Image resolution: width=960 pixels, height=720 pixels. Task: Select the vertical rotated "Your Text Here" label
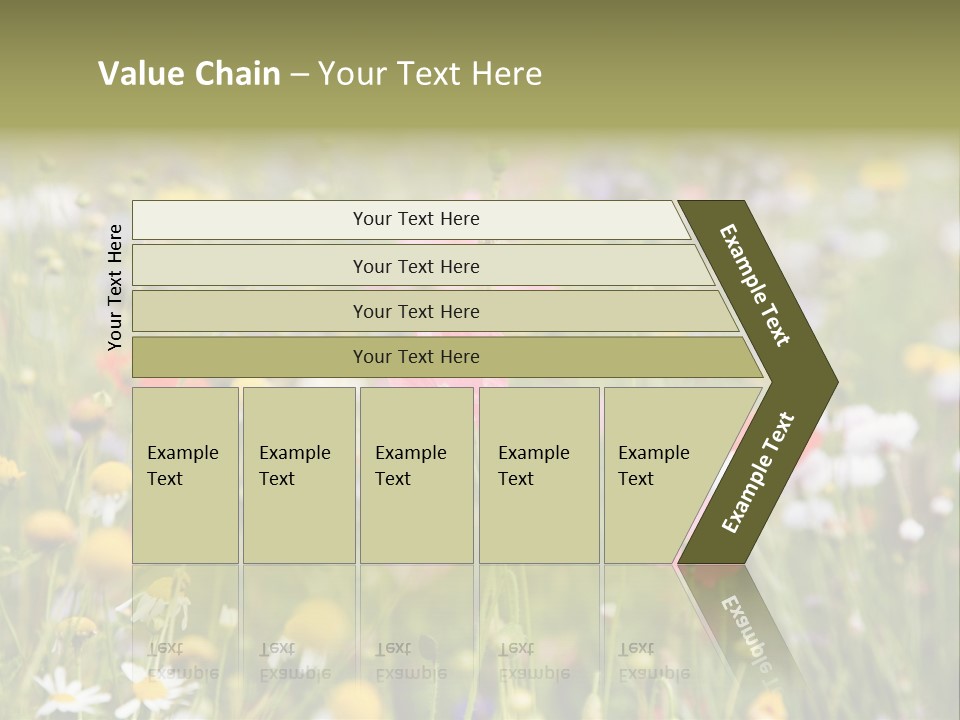[115, 287]
